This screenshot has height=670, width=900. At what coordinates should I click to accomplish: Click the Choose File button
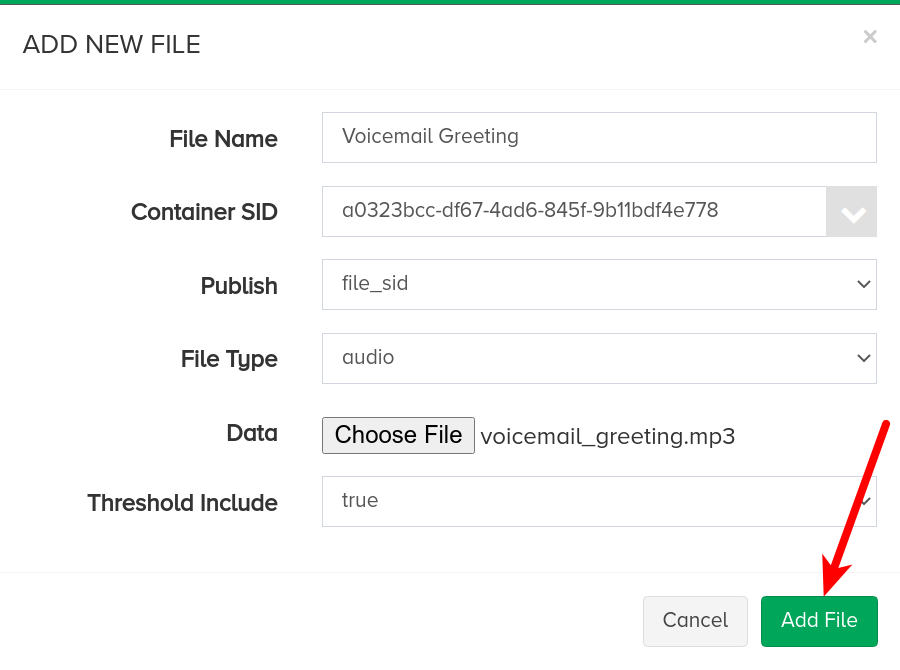pyautogui.click(x=398, y=435)
